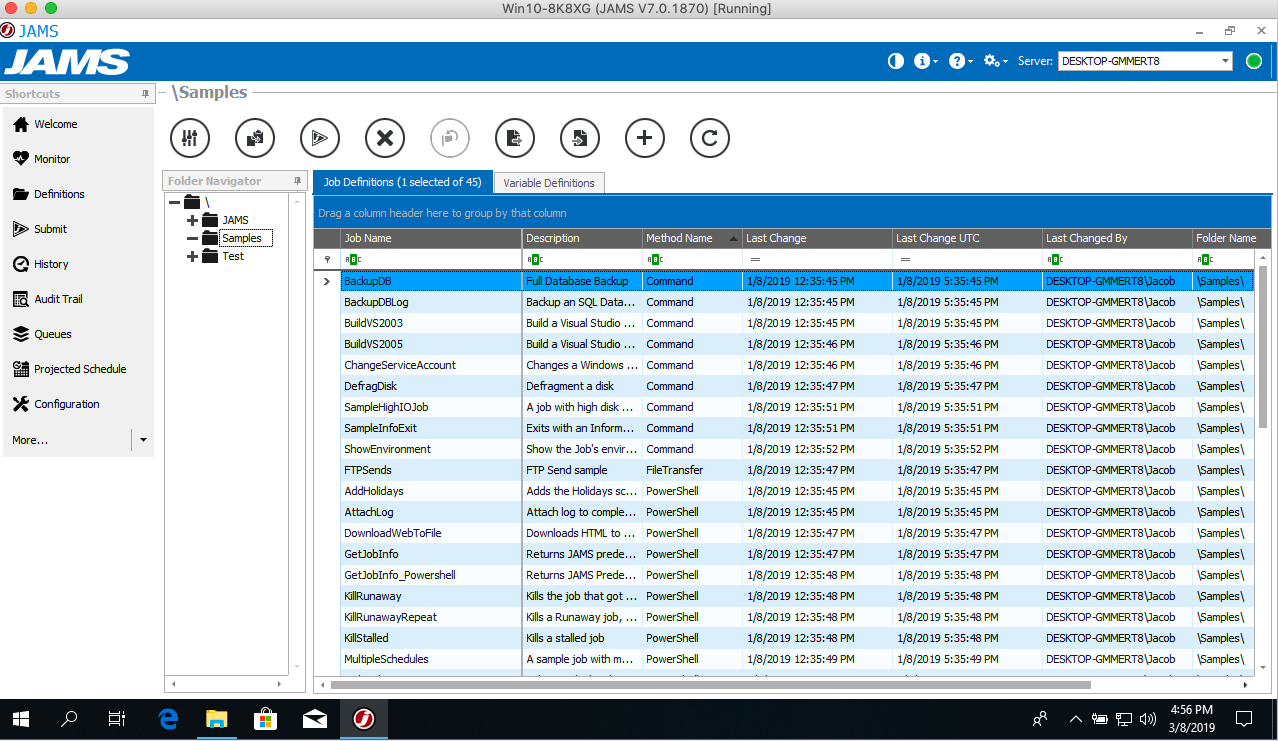Open Task View on taskbar
The width and height of the screenshot is (1278, 741).
coord(117,718)
